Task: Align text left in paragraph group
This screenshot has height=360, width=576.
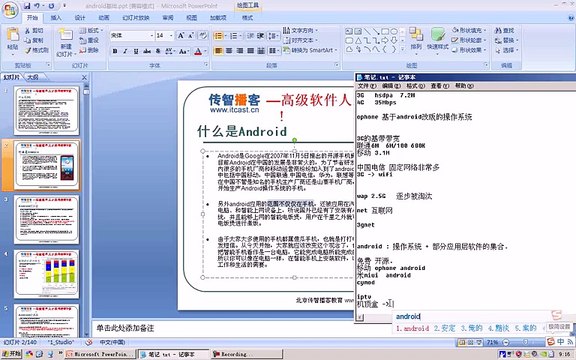Action: pyautogui.click(x=218, y=51)
